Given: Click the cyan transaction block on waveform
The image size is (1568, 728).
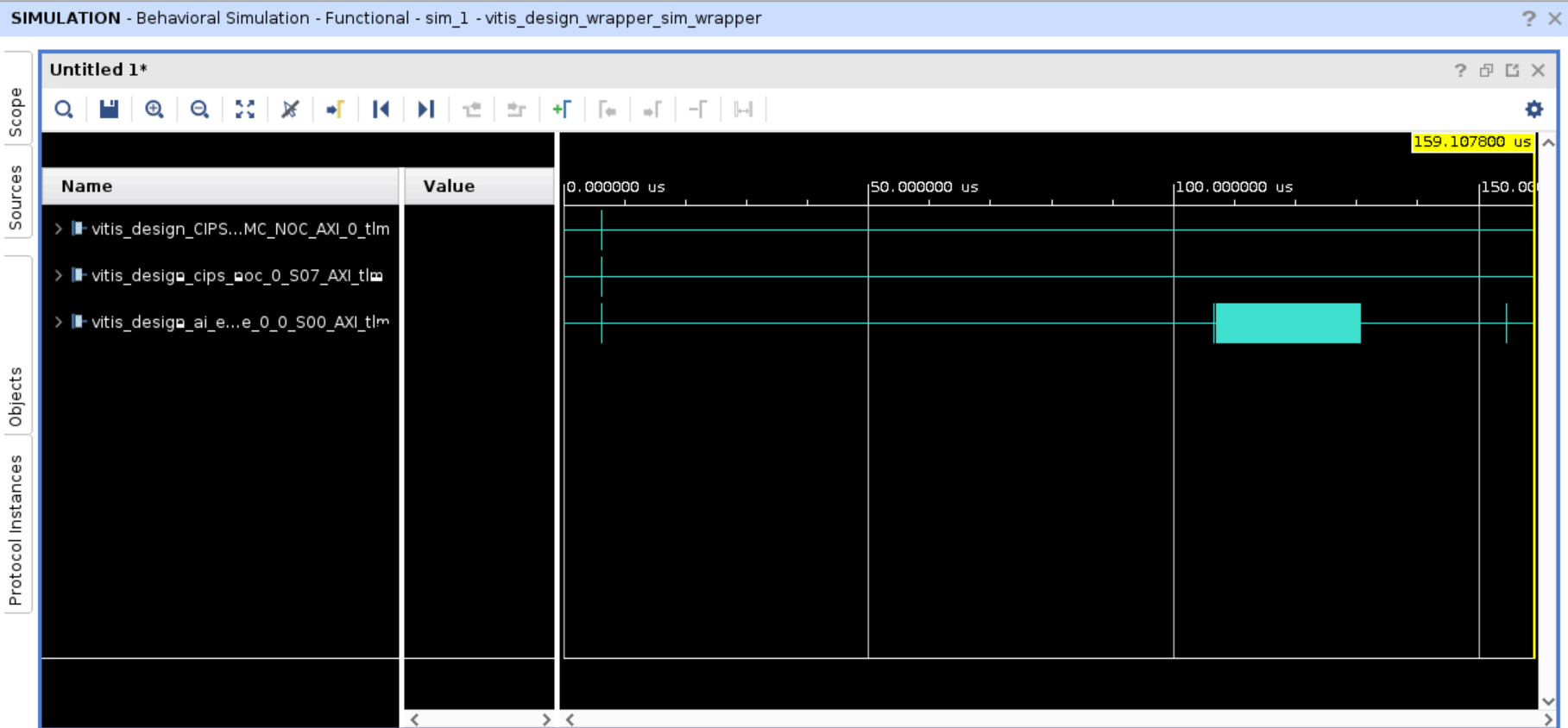Looking at the screenshot, I should pos(1287,323).
